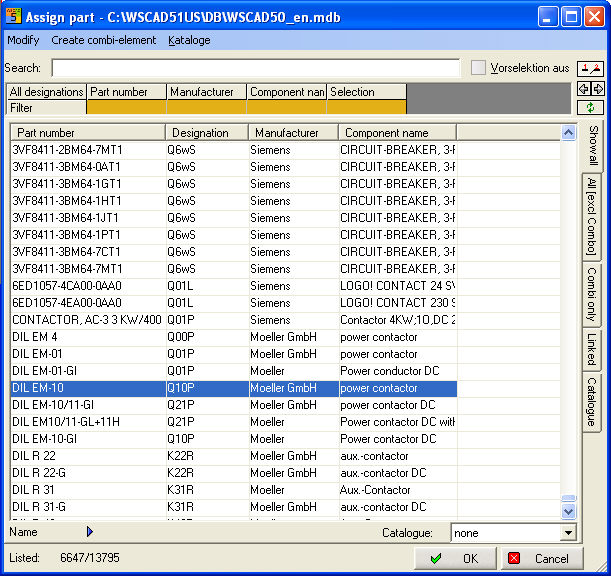Select row DIL EM-10/11-GI

pos(234,405)
